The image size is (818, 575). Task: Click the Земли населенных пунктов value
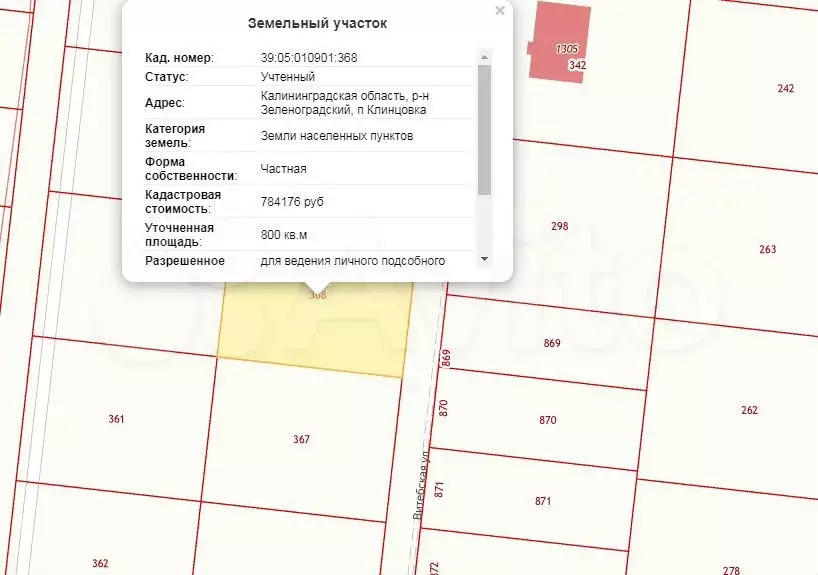click(337, 136)
